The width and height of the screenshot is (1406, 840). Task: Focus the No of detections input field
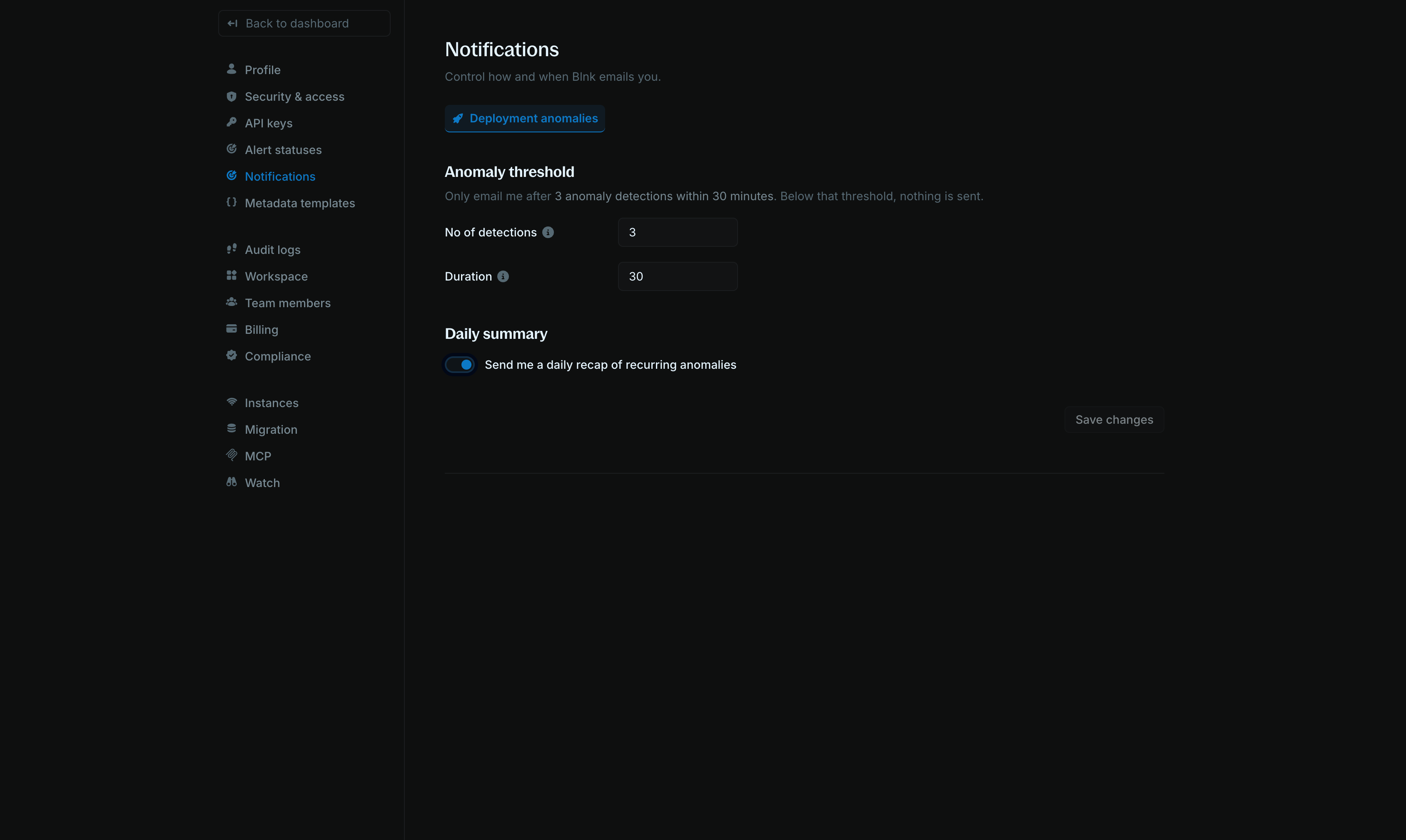click(x=677, y=232)
